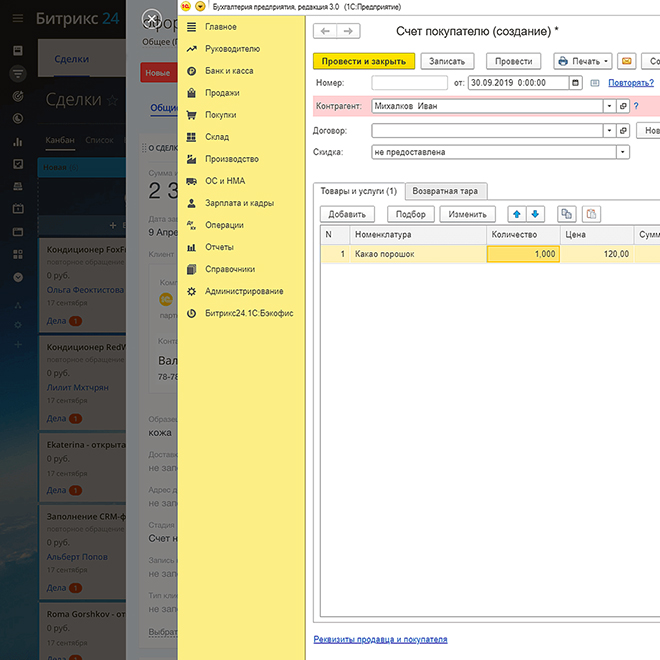
Task: Click the Bitrix24 hamburger menu icon
Action: pos(18,18)
